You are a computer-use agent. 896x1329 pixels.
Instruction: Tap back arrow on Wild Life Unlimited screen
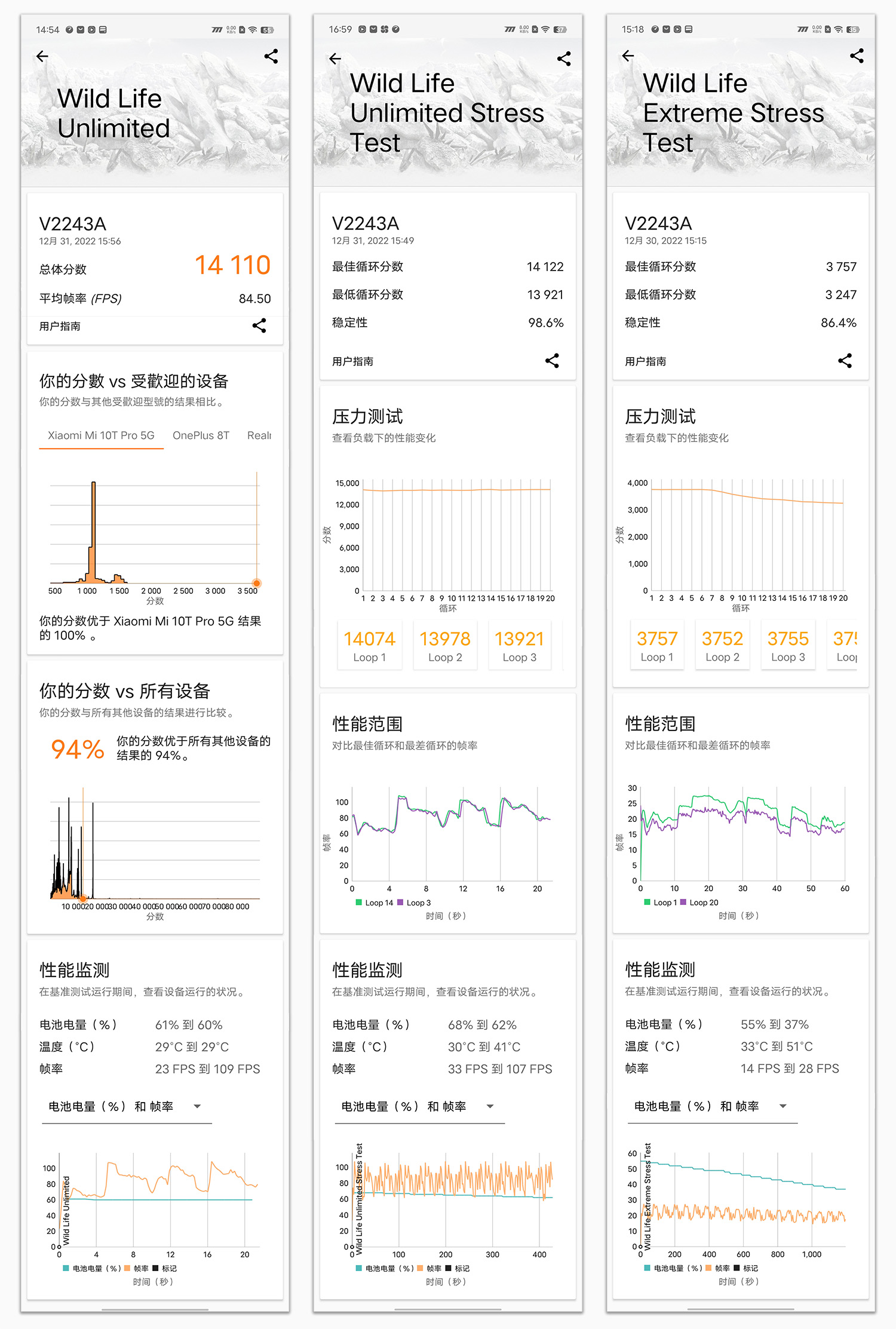coord(42,56)
